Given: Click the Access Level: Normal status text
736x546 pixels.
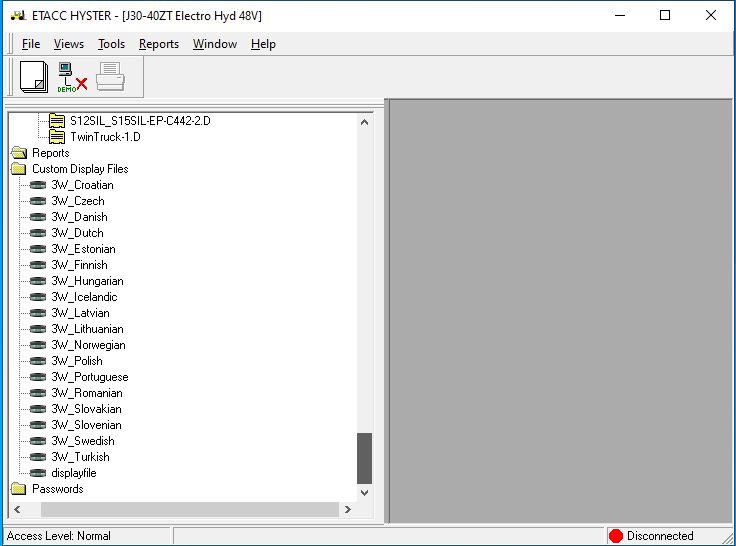Looking at the screenshot, I should coord(59,536).
